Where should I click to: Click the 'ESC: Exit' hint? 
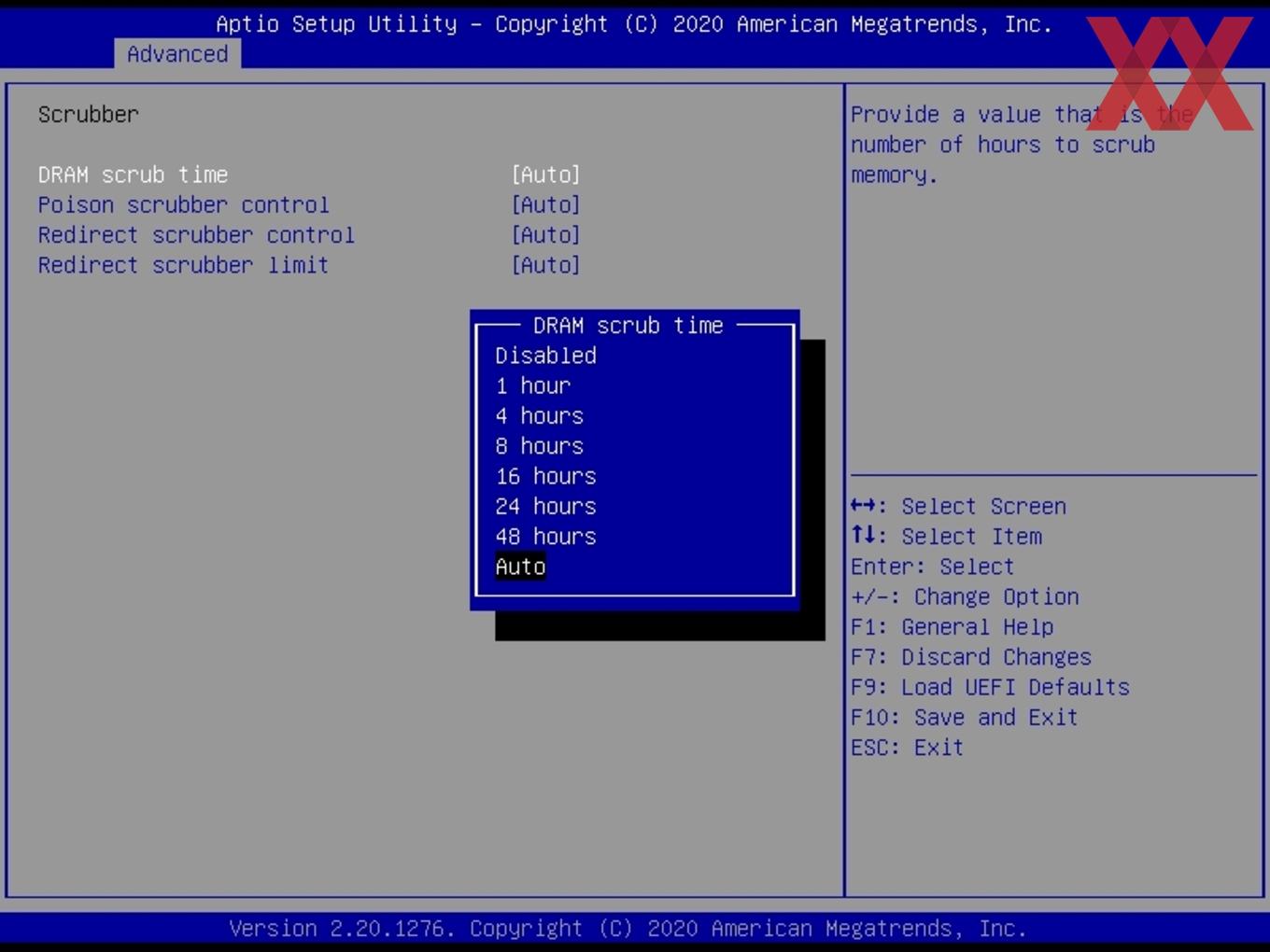click(x=907, y=748)
